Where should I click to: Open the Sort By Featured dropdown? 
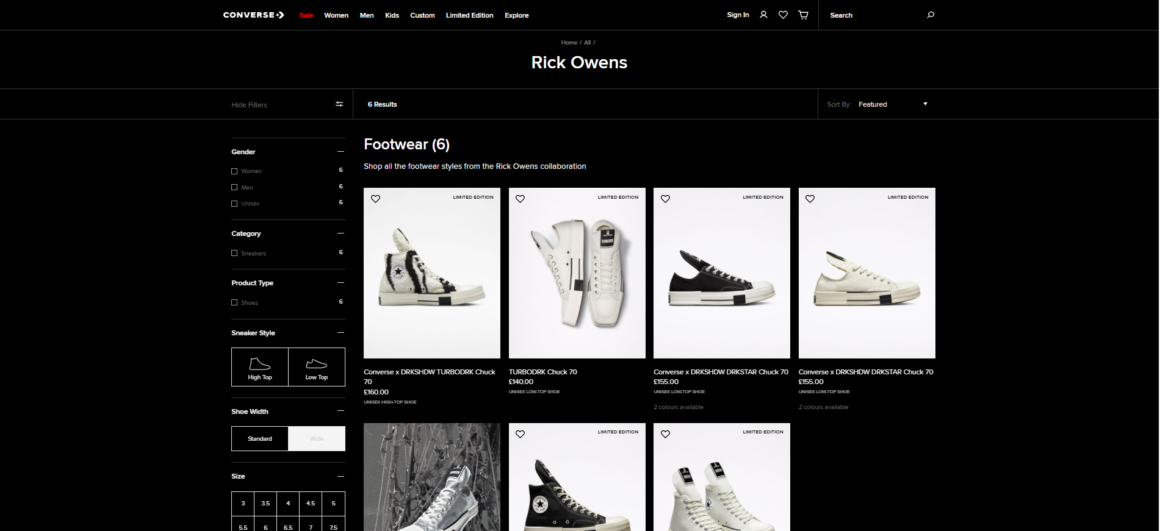[x=891, y=104]
